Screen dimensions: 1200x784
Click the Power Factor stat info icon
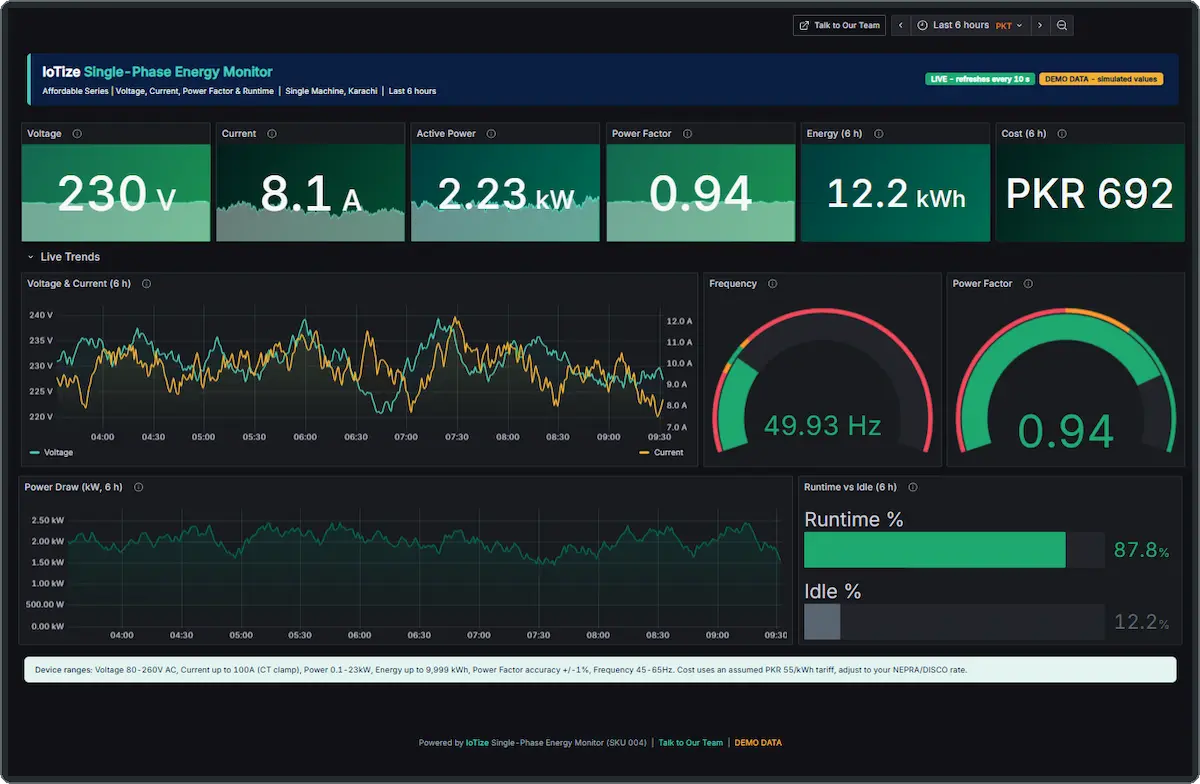pos(687,134)
